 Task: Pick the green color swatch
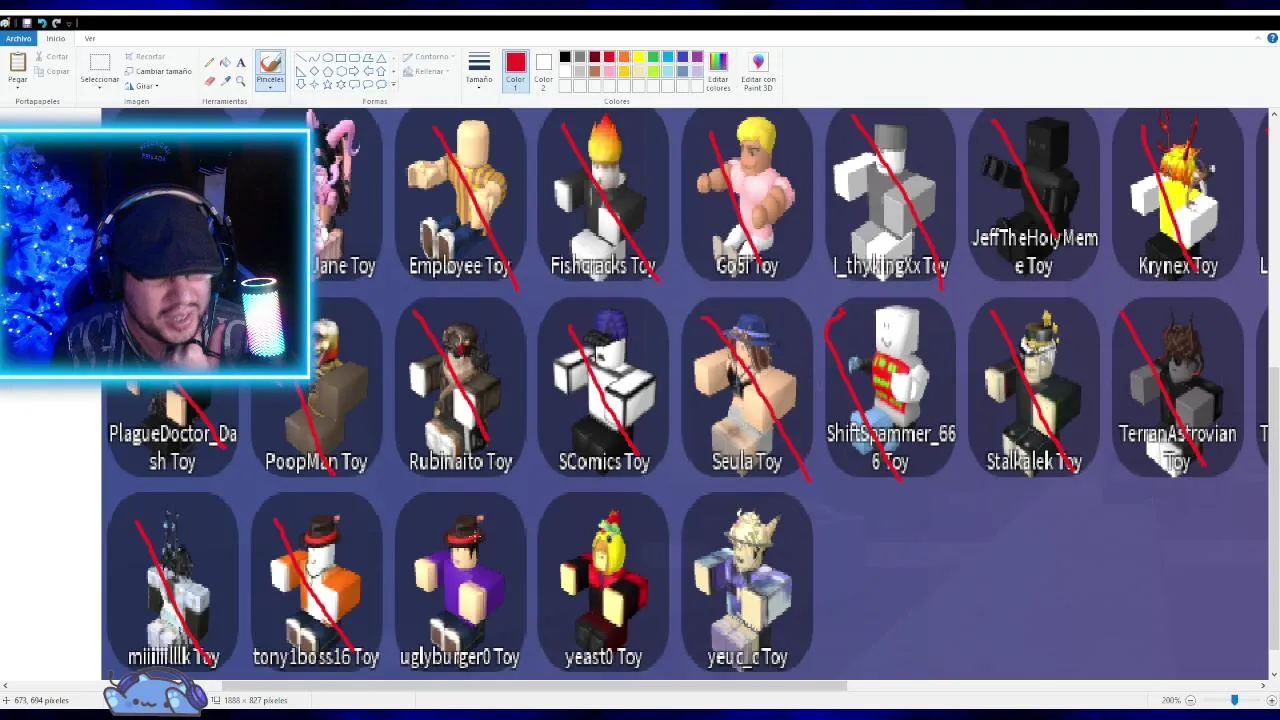(653, 57)
